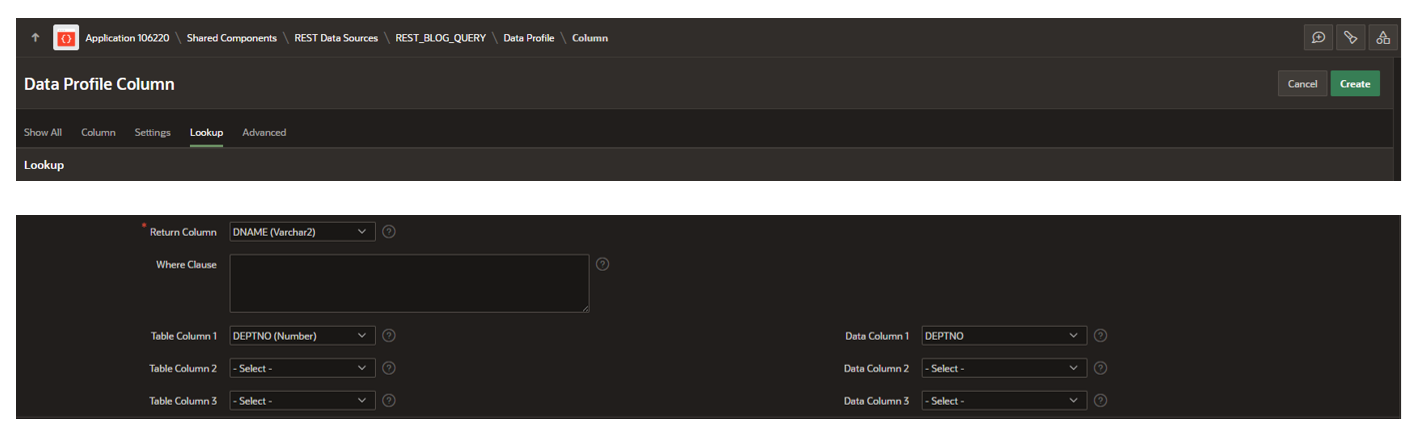
Task: Select the Show All tab
Action: [43, 133]
